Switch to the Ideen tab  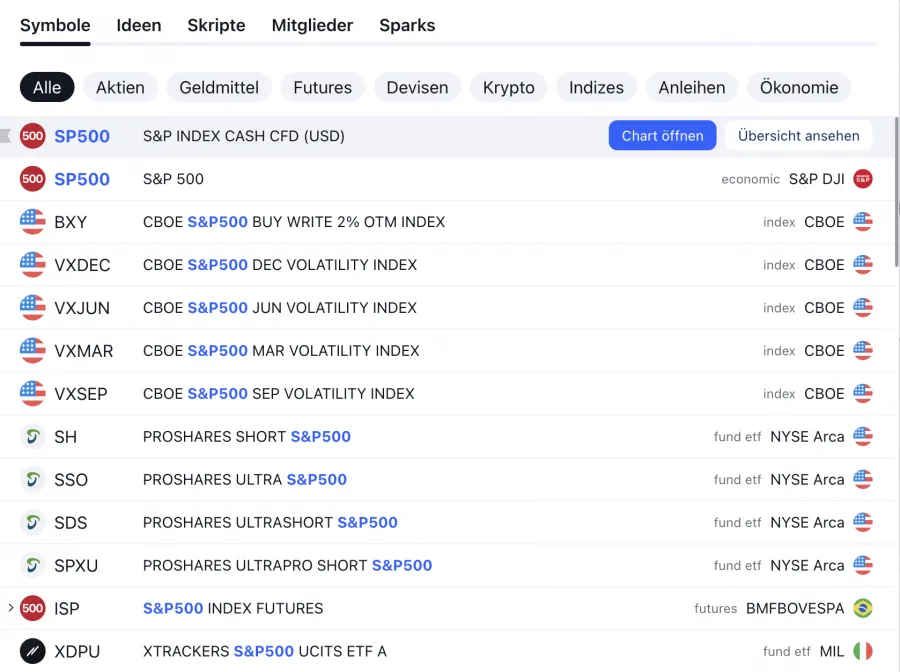[x=139, y=26]
